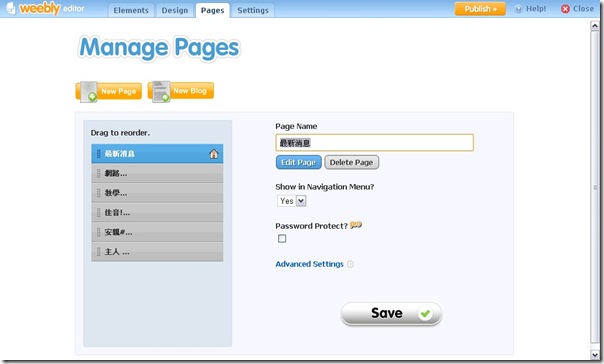The width and height of the screenshot is (604, 364).
Task: Switch to the Design tab
Action: [x=174, y=10]
